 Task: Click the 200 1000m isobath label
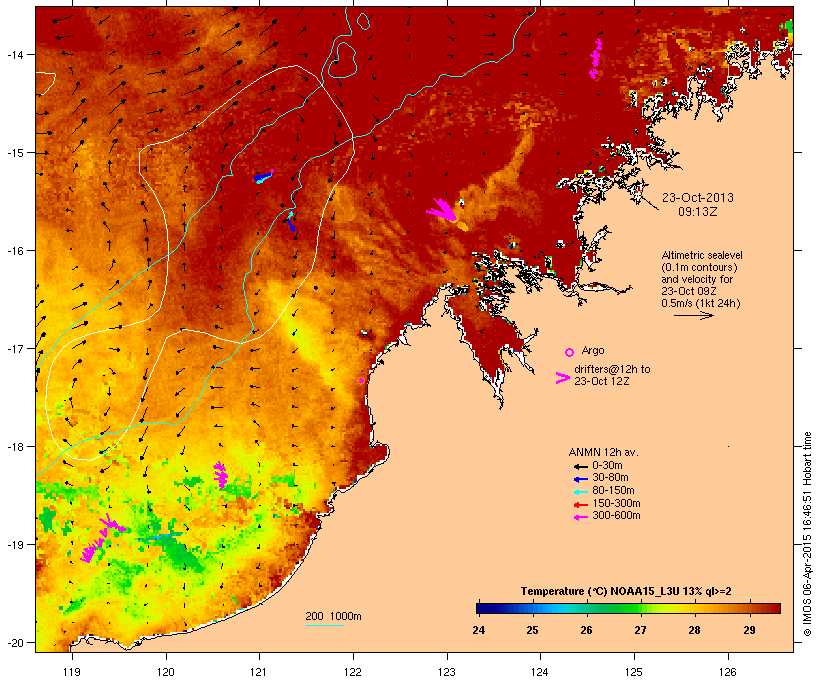[x=333, y=616]
